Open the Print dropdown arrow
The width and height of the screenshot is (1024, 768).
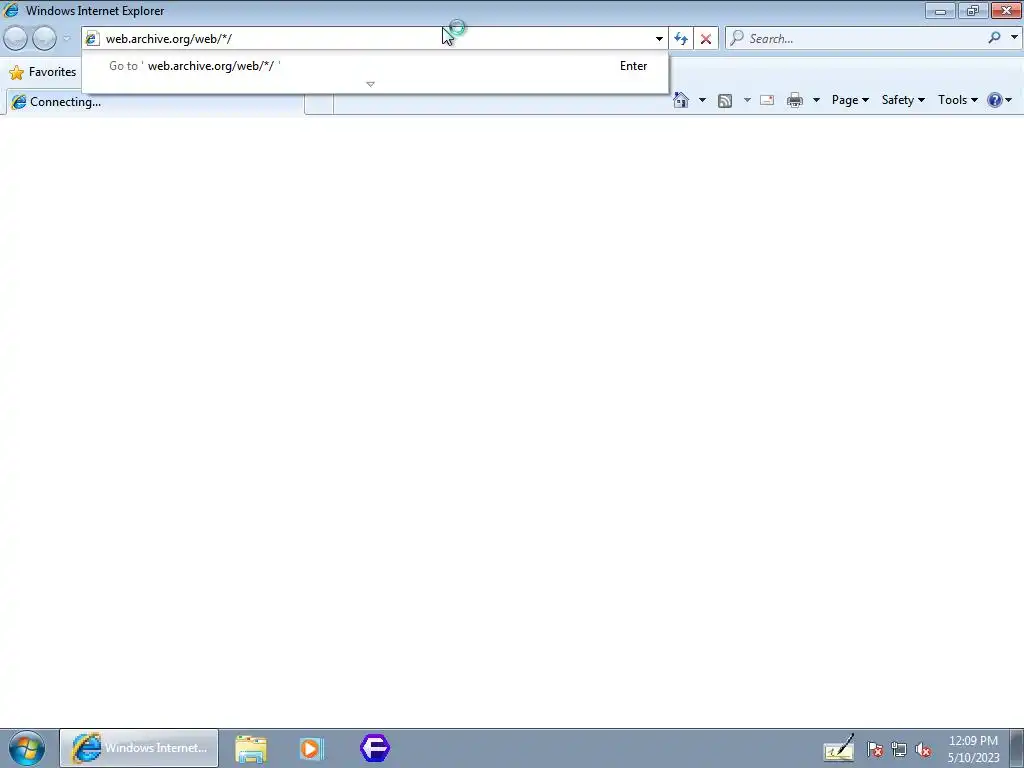[x=816, y=100]
